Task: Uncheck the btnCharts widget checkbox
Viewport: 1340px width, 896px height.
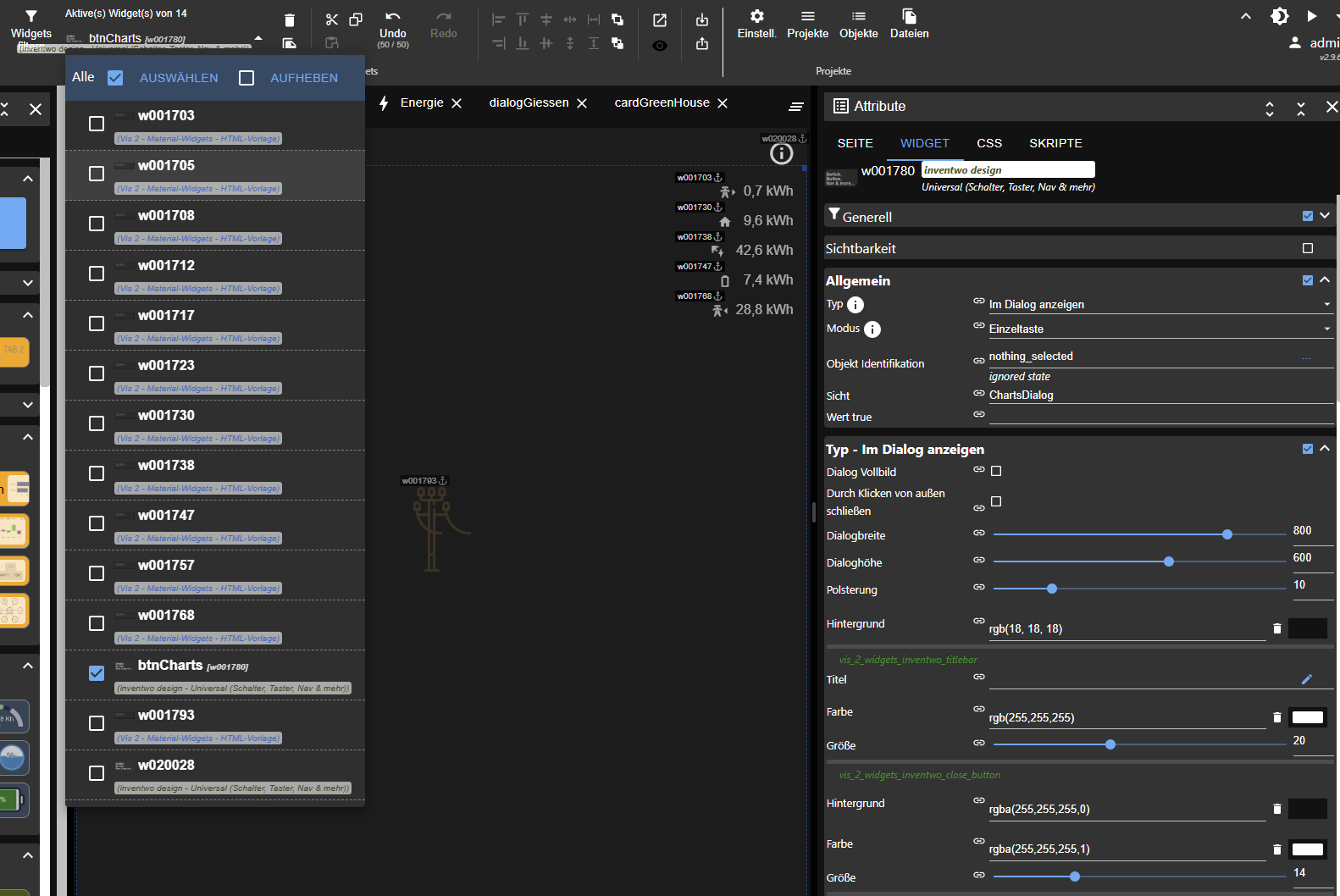Action: 97,673
